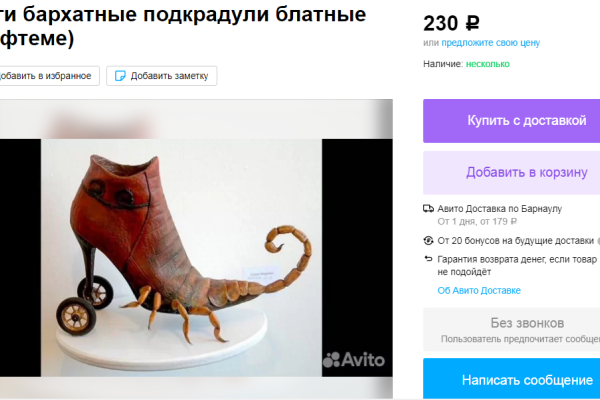Click the note icon beside Добавить заметку
Viewport: 600px width, 400px height.
(120, 76)
